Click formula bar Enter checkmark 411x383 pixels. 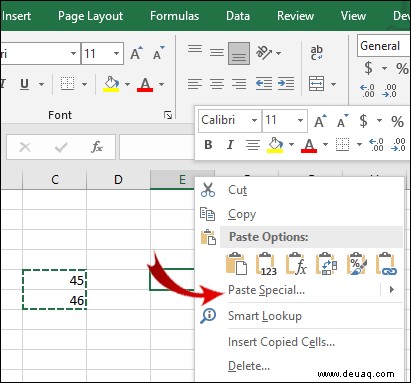coord(61,147)
